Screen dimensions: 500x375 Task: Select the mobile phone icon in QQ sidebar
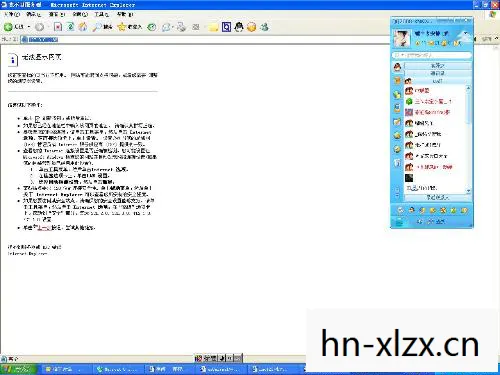tap(397, 108)
